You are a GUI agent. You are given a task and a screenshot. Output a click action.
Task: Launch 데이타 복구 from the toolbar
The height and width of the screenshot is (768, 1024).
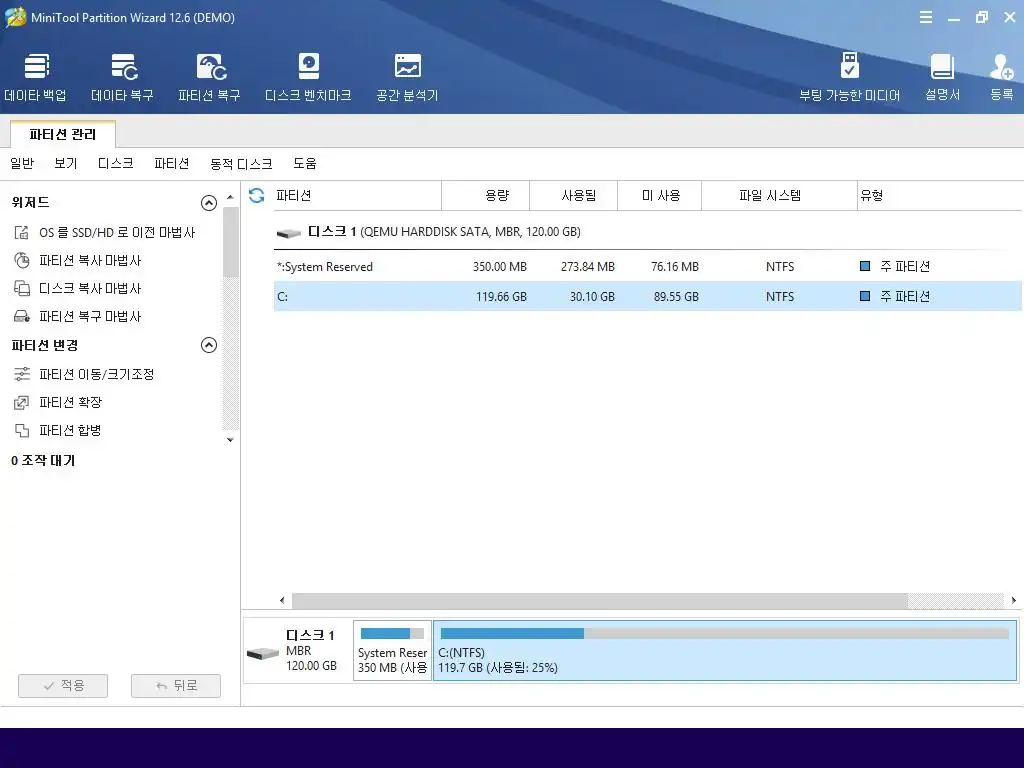(123, 77)
